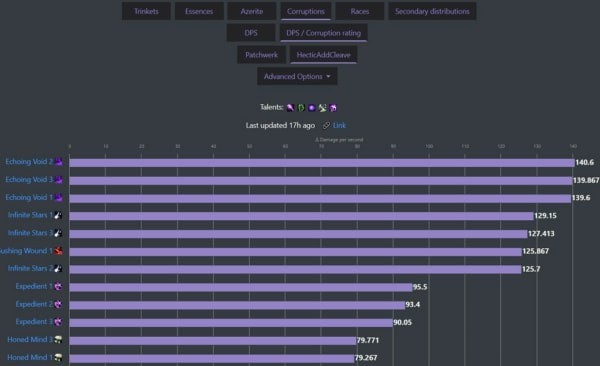600x366 pixels.
Task: Choose DPS / Corruption rating mode
Action: (x=323, y=33)
